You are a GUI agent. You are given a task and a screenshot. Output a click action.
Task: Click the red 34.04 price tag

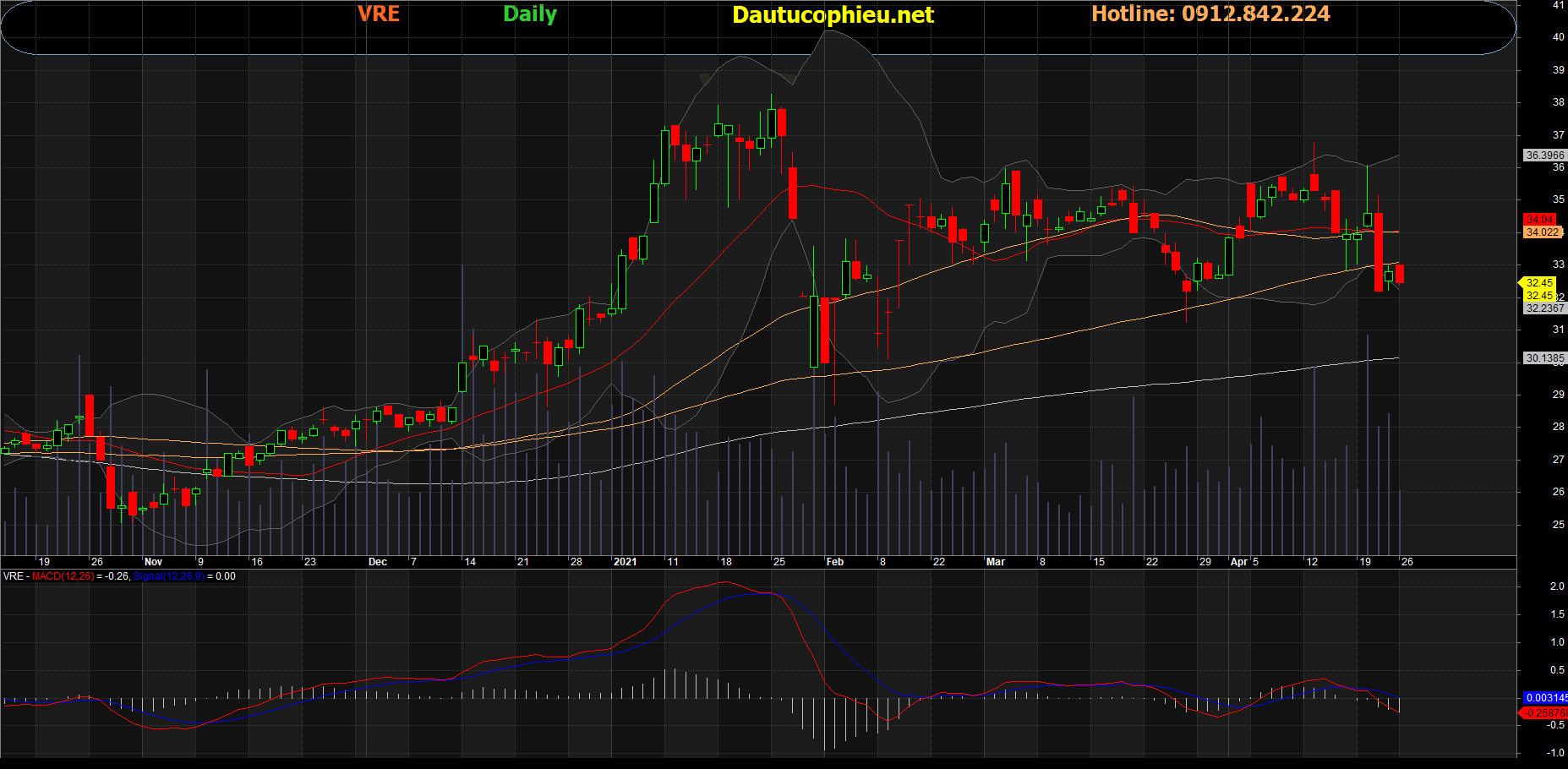point(1540,220)
